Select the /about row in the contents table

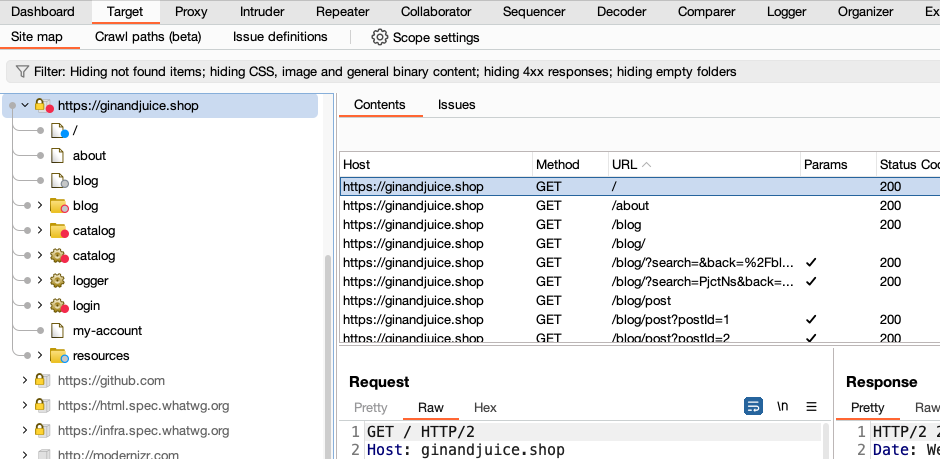point(630,206)
